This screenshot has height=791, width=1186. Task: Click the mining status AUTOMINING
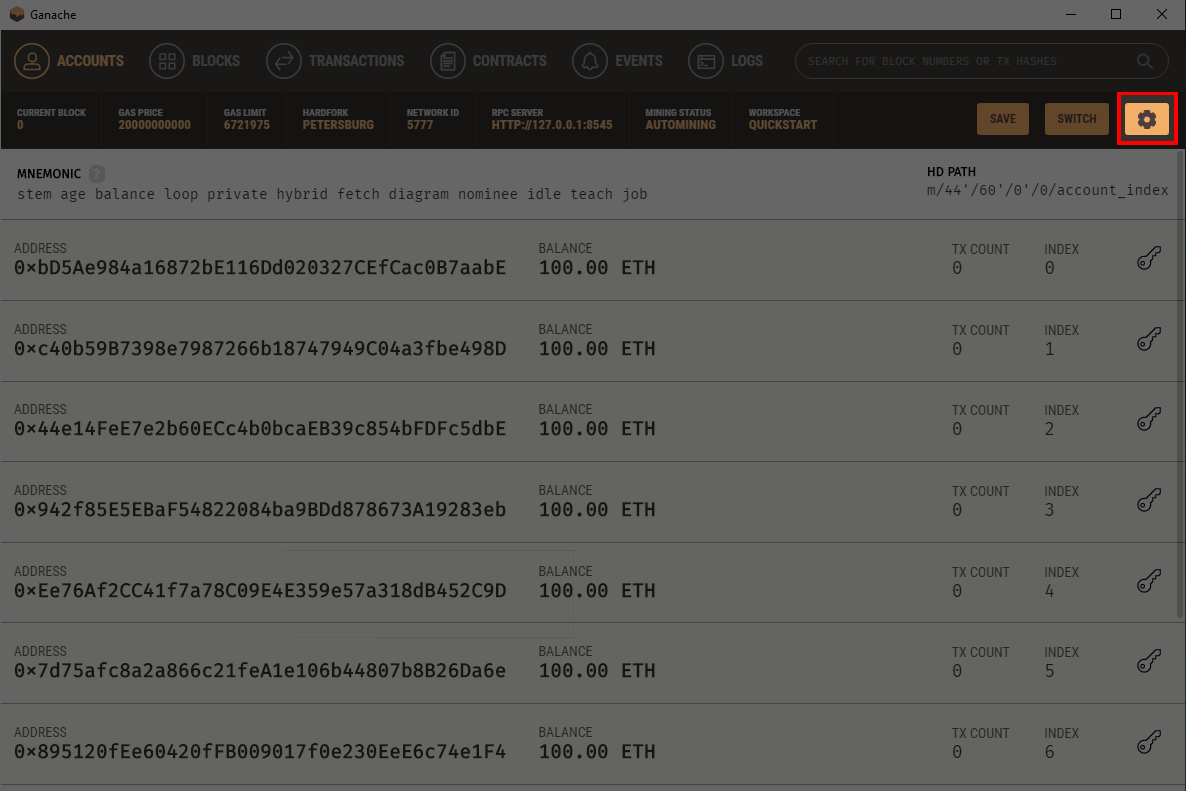click(680, 125)
